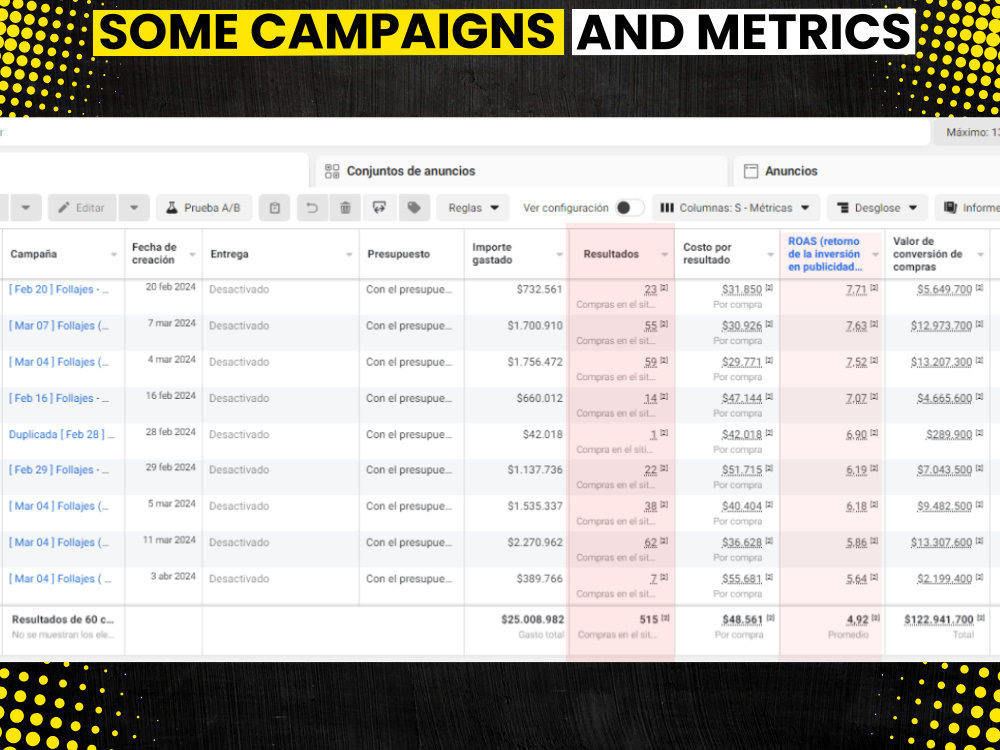Click the trash delete icon
The image size is (1000, 750).
pyautogui.click(x=346, y=208)
